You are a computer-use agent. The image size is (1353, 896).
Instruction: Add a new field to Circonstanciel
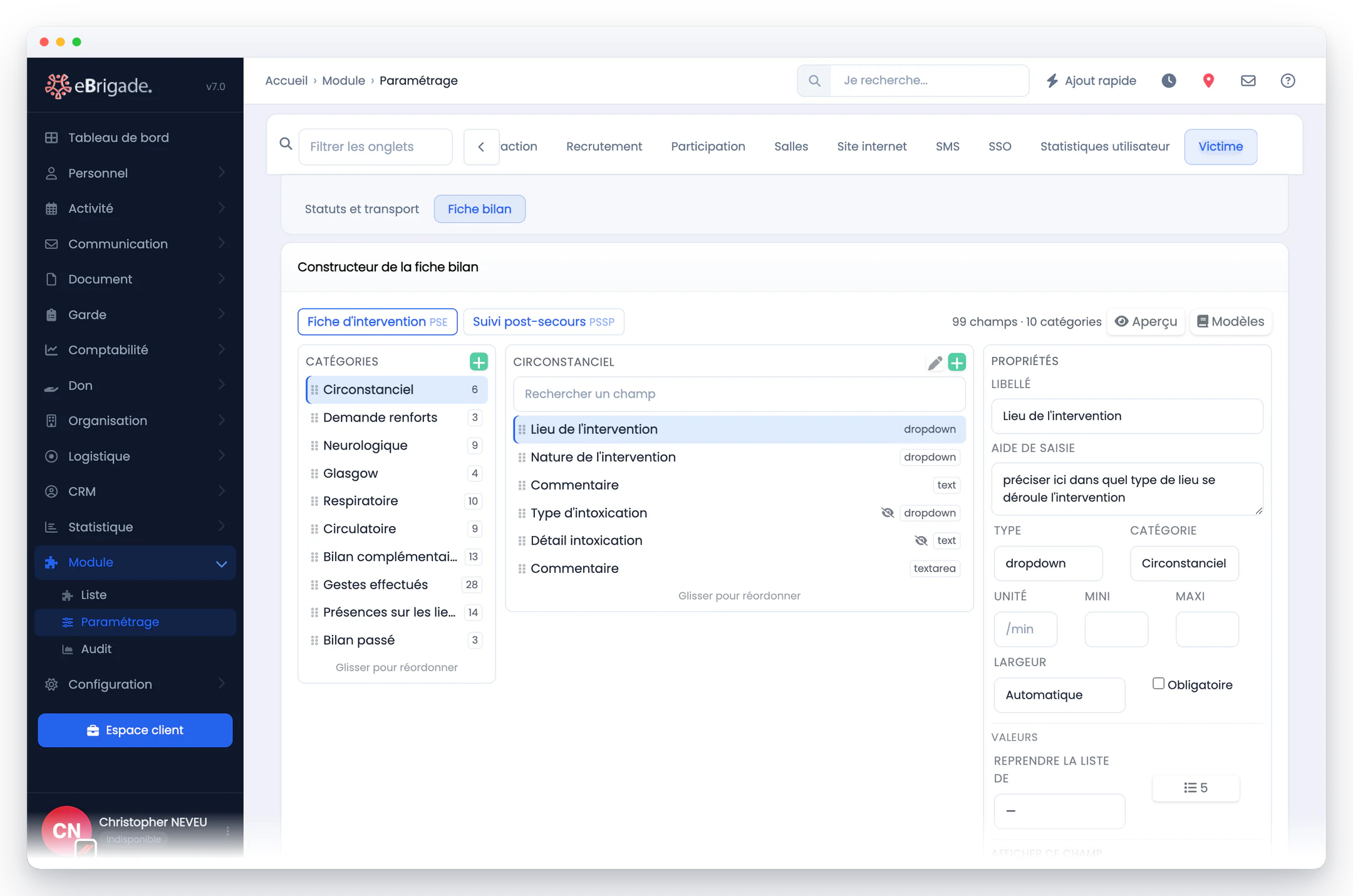pos(956,362)
